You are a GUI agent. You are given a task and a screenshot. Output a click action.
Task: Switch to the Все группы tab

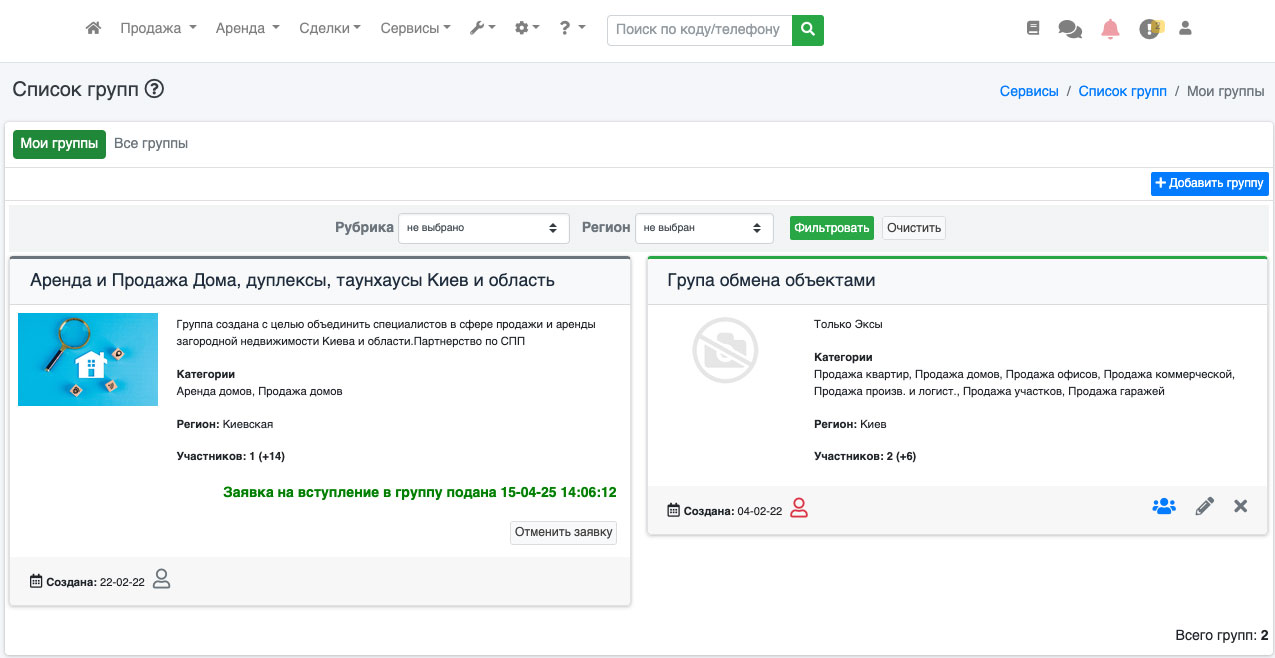[151, 144]
